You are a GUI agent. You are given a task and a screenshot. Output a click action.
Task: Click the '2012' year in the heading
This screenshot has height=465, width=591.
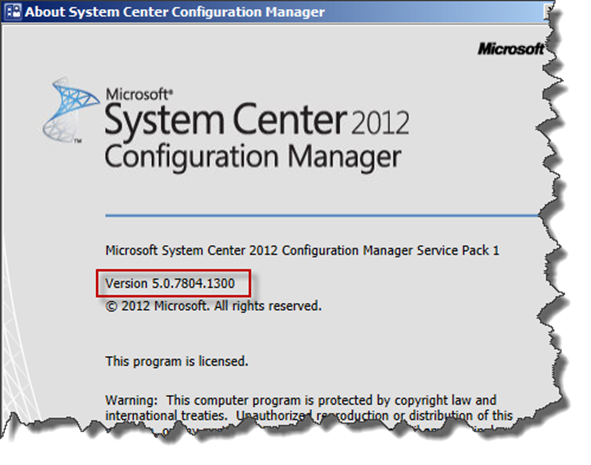380,122
